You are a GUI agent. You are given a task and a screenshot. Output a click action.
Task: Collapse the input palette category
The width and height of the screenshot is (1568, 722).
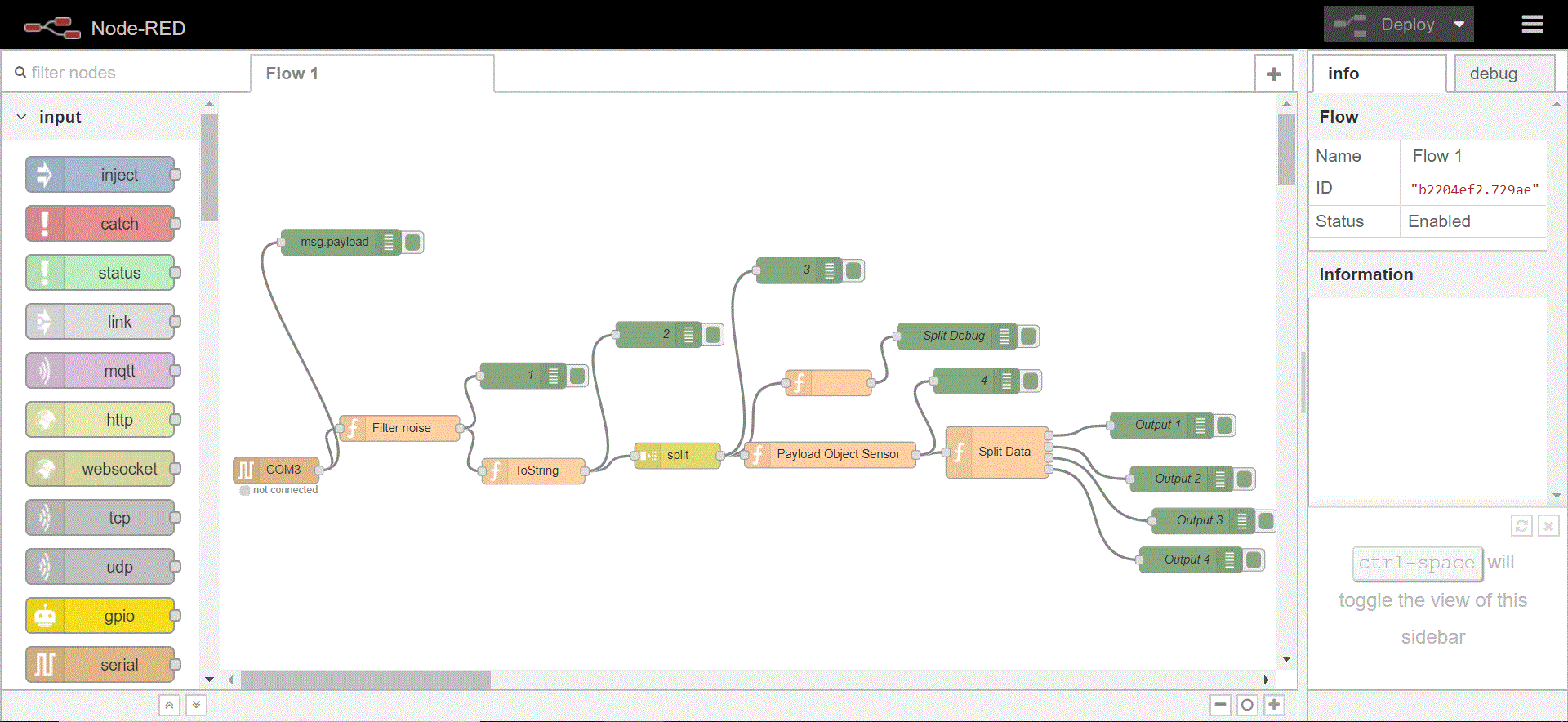tap(22, 117)
